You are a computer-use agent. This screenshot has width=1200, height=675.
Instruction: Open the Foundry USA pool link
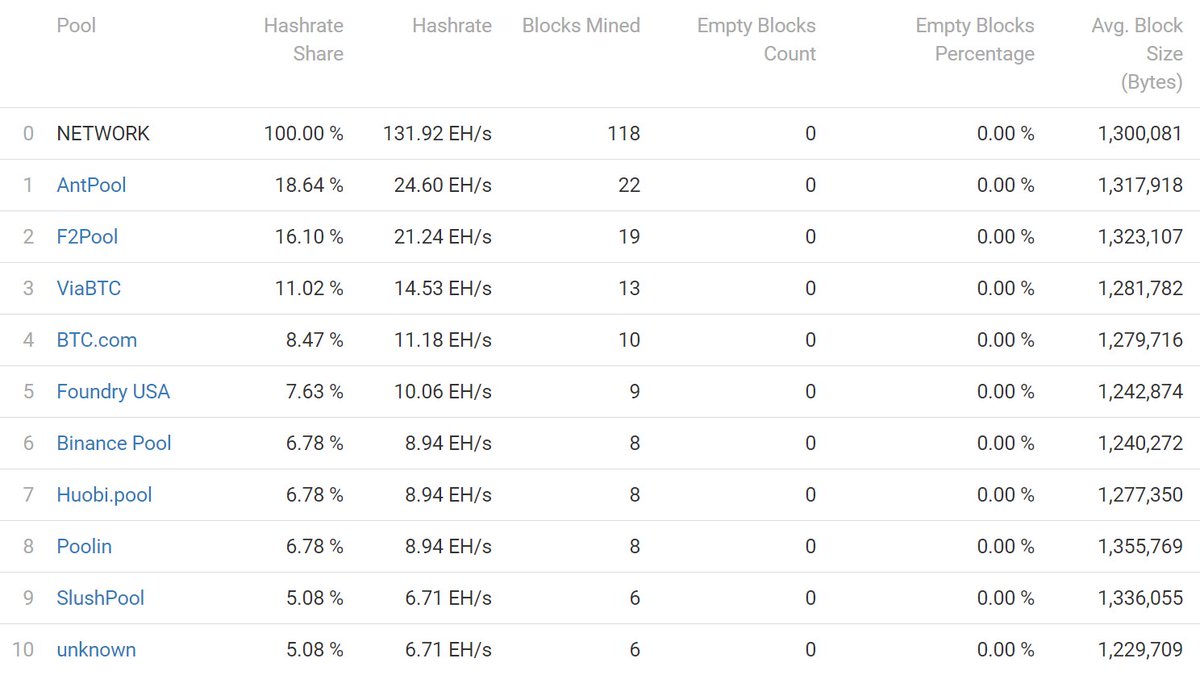[x=113, y=392]
